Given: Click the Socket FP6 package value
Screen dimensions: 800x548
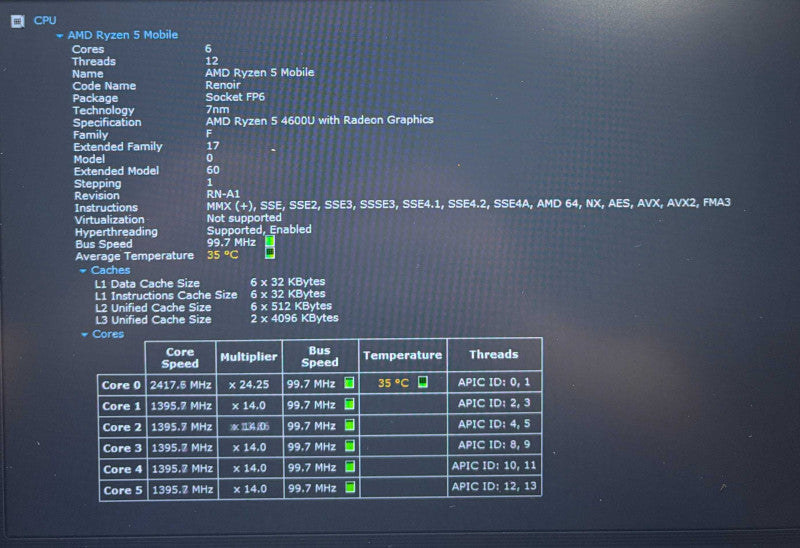Looking at the screenshot, I should 235,97.
